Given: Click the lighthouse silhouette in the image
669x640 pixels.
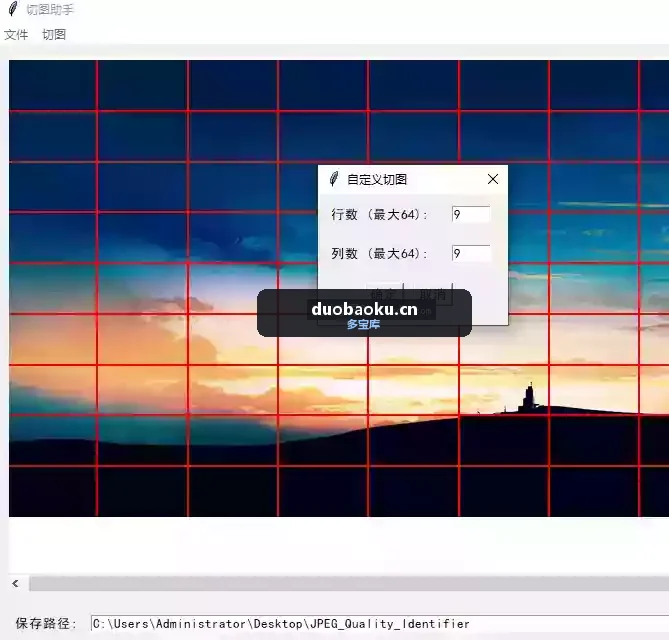Looking at the screenshot, I should 528,398.
